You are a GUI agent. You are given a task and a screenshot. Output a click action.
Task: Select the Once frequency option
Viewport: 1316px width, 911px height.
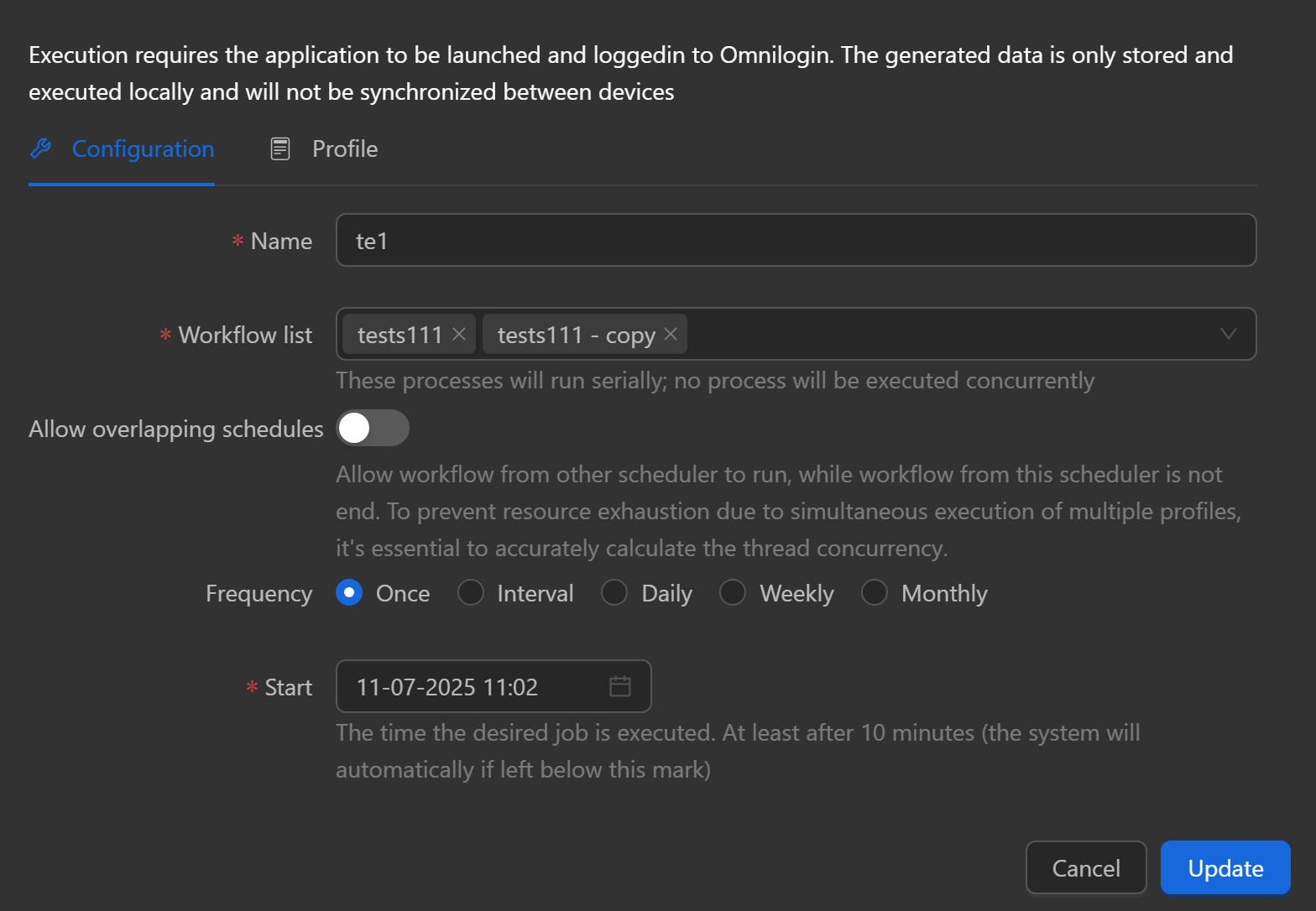[349, 592]
